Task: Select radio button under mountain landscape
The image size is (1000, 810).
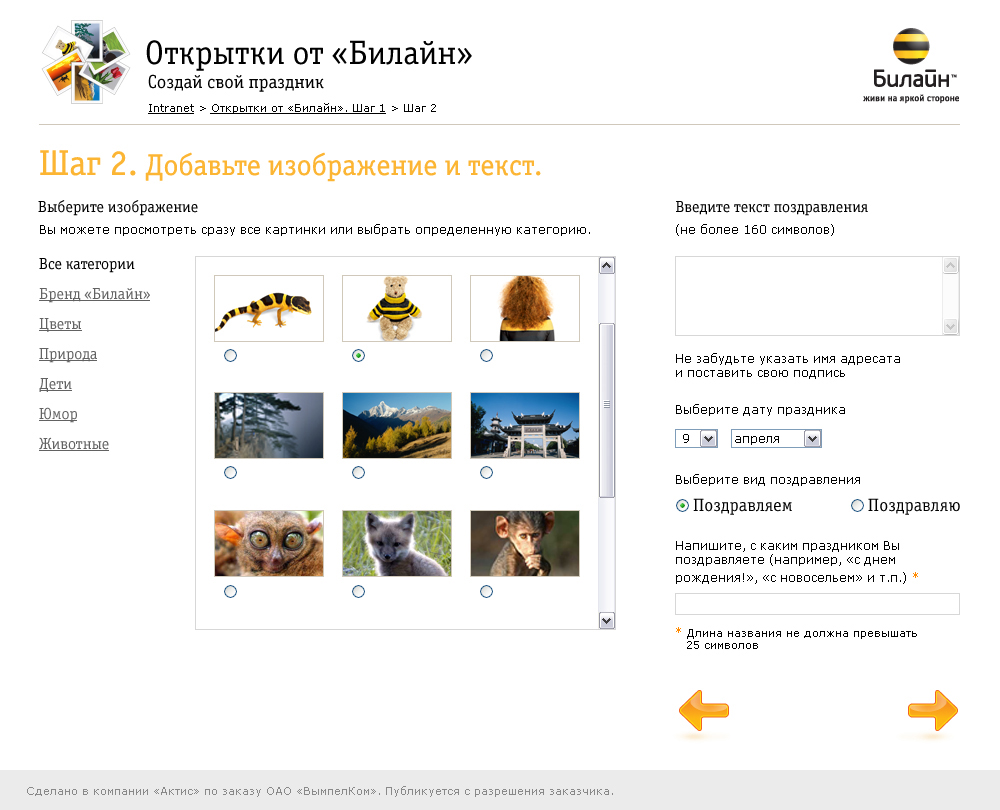Action: (x=359, y=472)
